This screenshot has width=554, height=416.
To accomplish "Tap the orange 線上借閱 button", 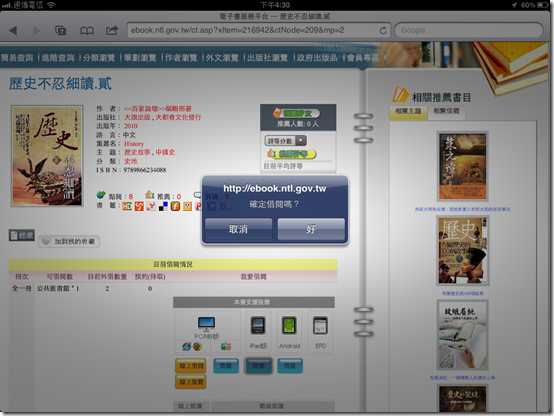I will (x=191, y=366).
